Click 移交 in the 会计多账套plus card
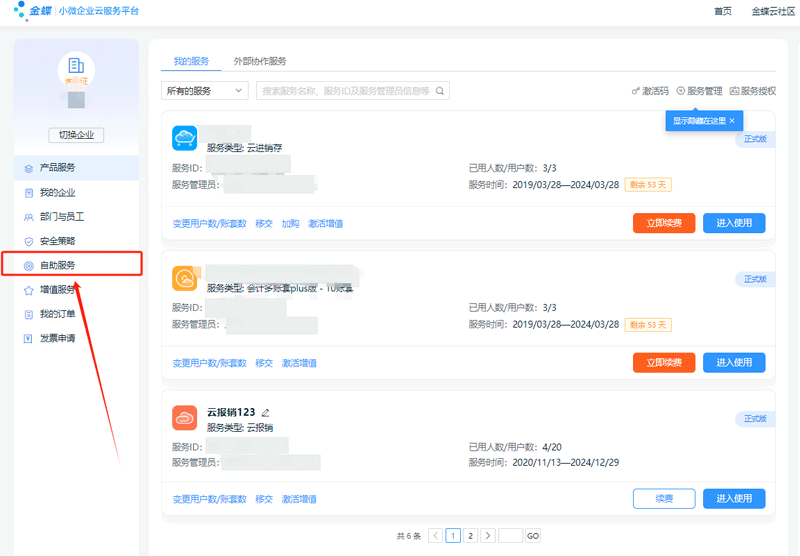 click(x=264, y=363)
